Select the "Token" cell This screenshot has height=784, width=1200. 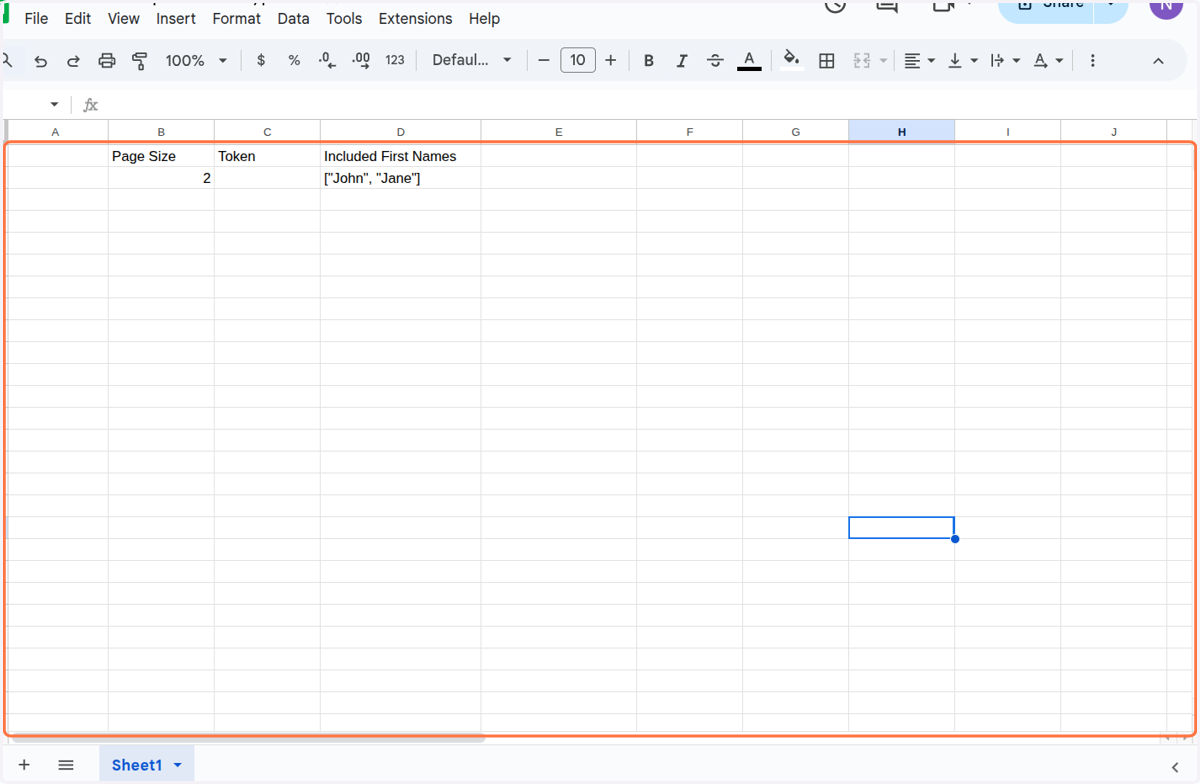[x=267, y=156]
